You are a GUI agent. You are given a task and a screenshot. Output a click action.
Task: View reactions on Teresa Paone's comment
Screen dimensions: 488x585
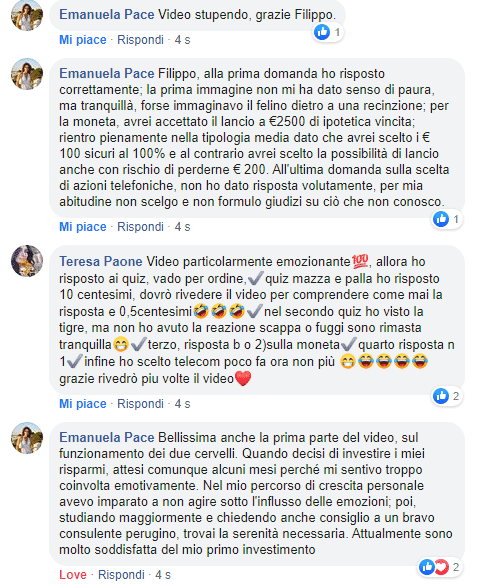click(447, 396)
